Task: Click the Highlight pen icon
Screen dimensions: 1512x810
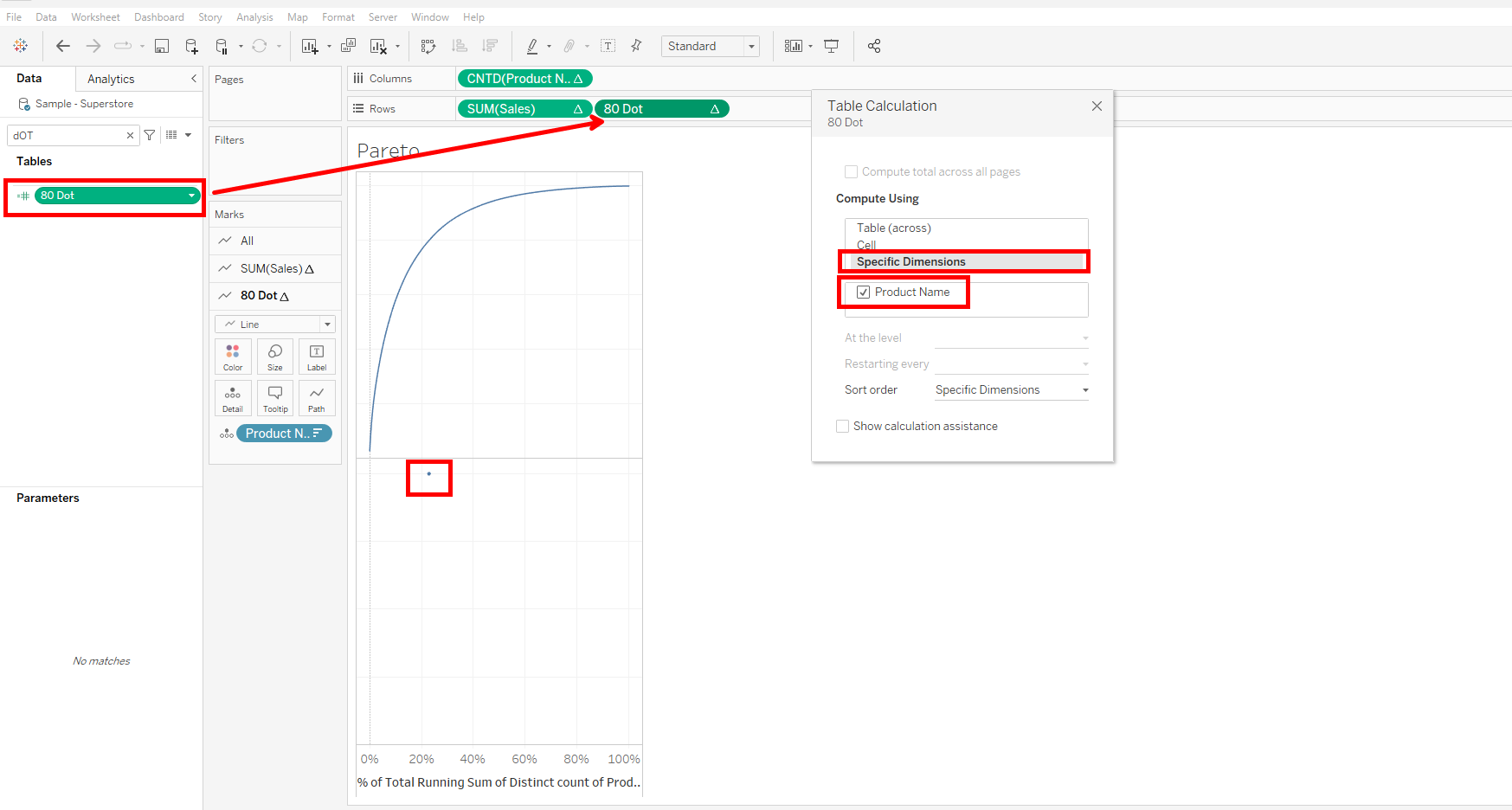Action: [532, 46]
